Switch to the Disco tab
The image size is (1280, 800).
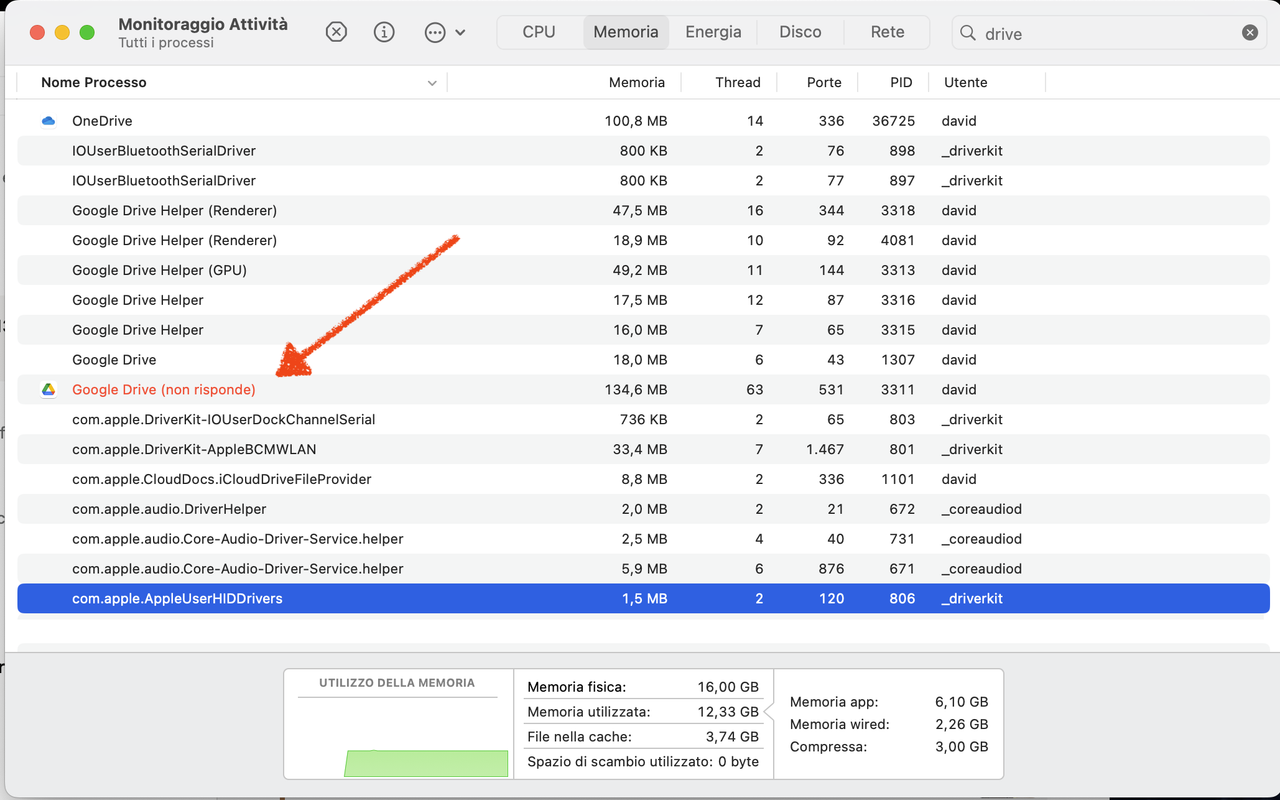coord(800,32)
